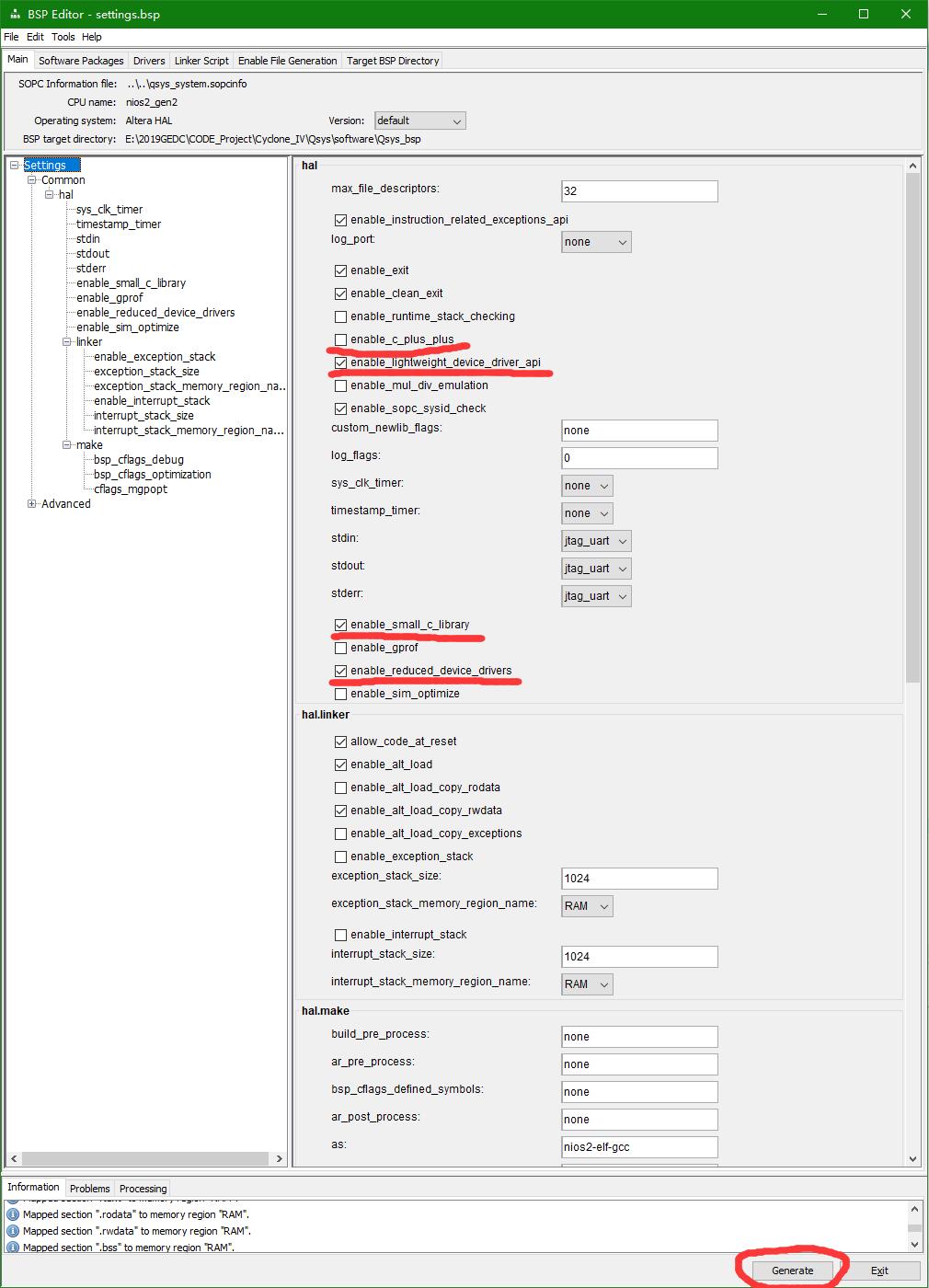Toggle enable_reduced_device_drivers checkbox

[341, 671]
